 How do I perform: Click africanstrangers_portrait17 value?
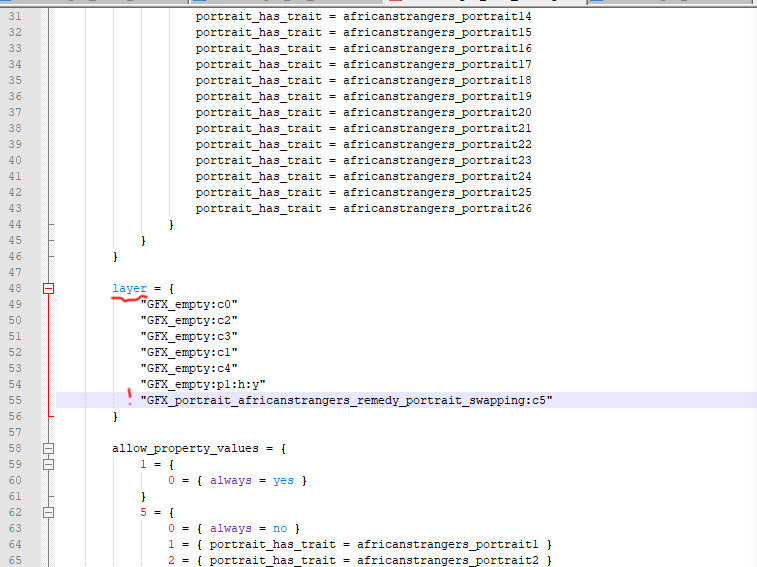click(x=437, y=64)
